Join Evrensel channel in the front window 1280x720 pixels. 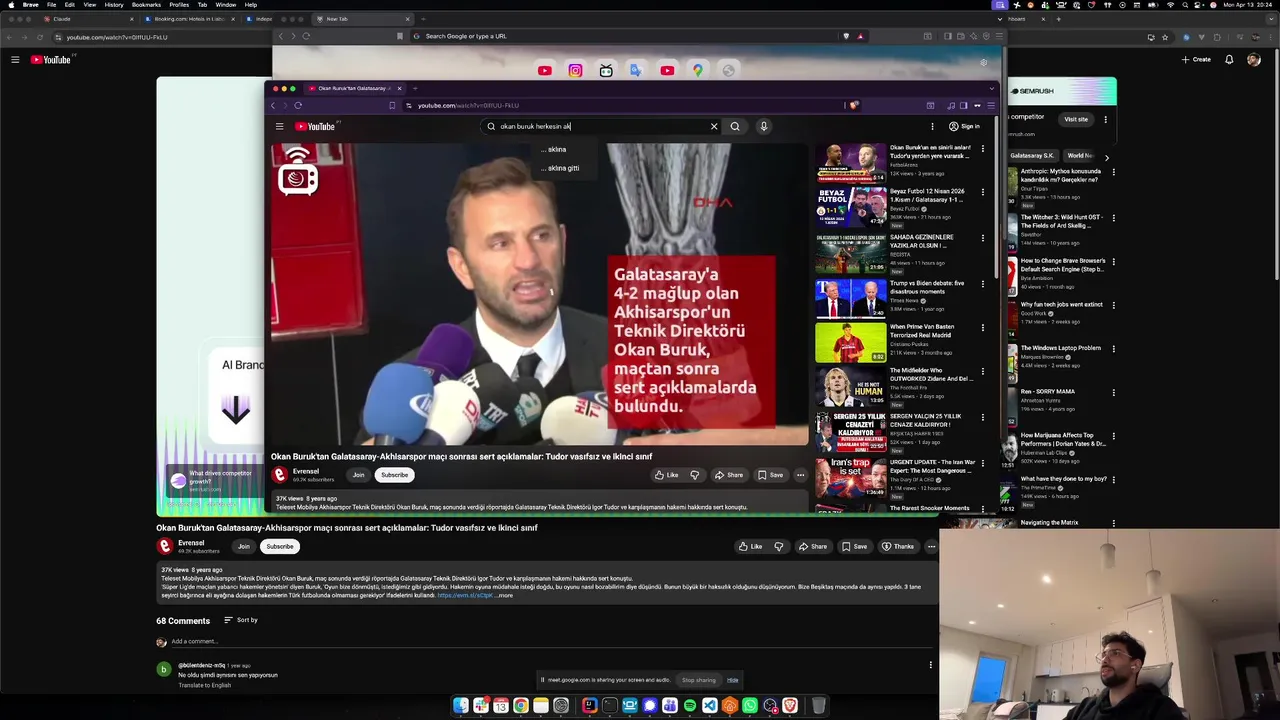click(x=358, y=475)
